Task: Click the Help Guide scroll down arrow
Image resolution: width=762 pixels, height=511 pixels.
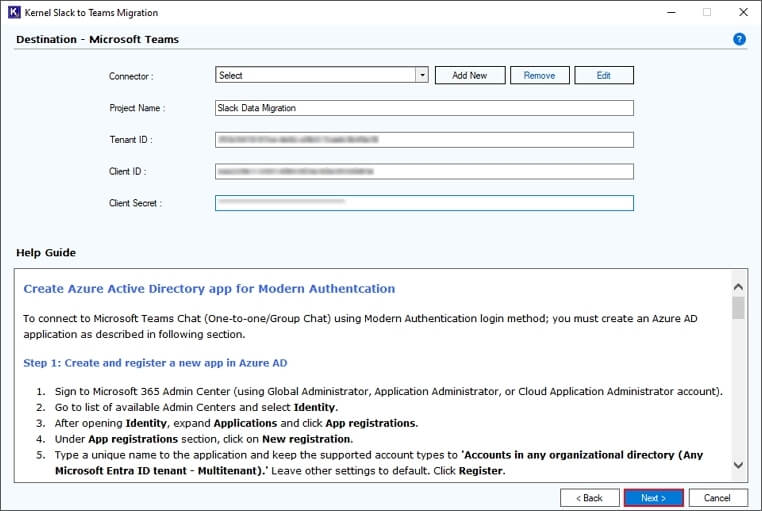Action: (738, 465)
